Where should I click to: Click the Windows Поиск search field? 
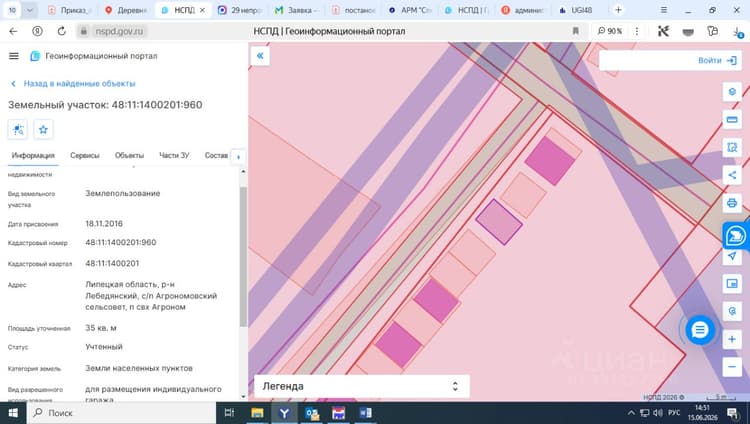point(121,413)
